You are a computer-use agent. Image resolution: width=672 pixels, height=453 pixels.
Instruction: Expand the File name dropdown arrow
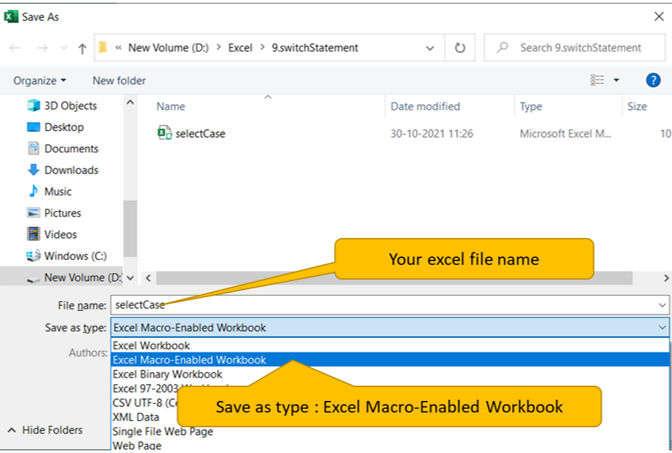coord(662,305)
